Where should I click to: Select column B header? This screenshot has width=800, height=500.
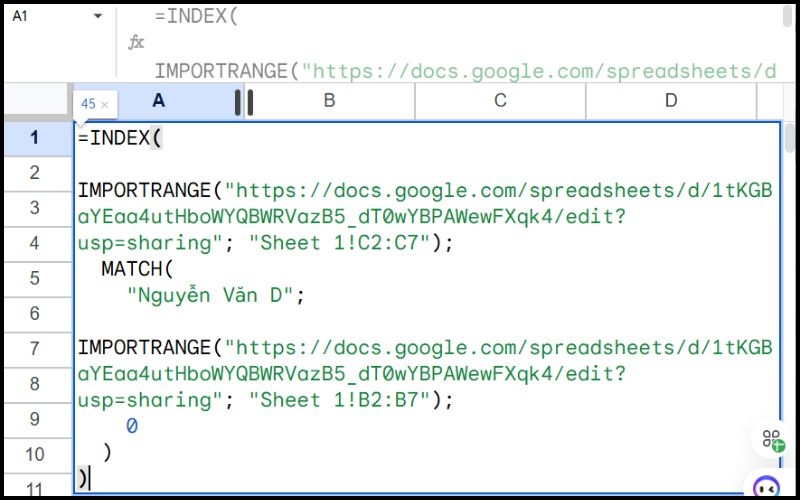pyautogui.click(x=329, y=101)
